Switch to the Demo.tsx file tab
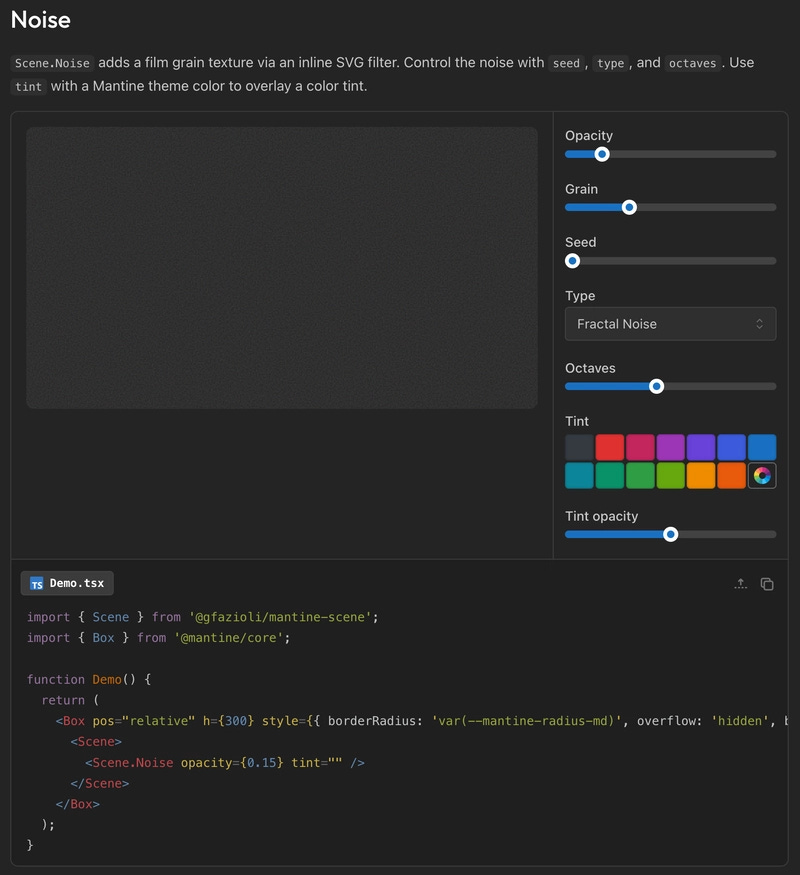This screenshot has height=875, width=800. click(67, 583)
